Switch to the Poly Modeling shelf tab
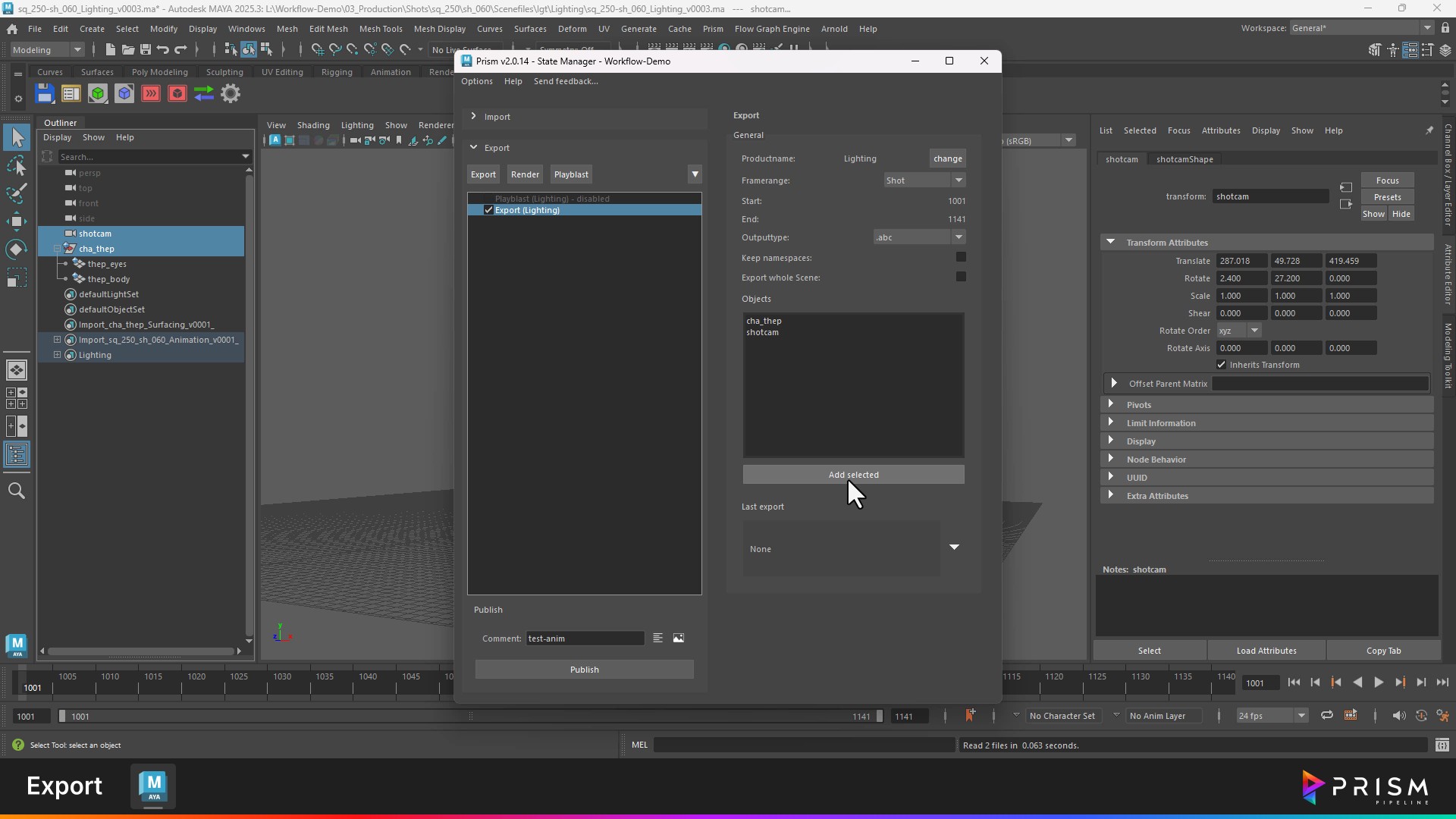This screenshot has height=819, width=1456. [159, 72]
